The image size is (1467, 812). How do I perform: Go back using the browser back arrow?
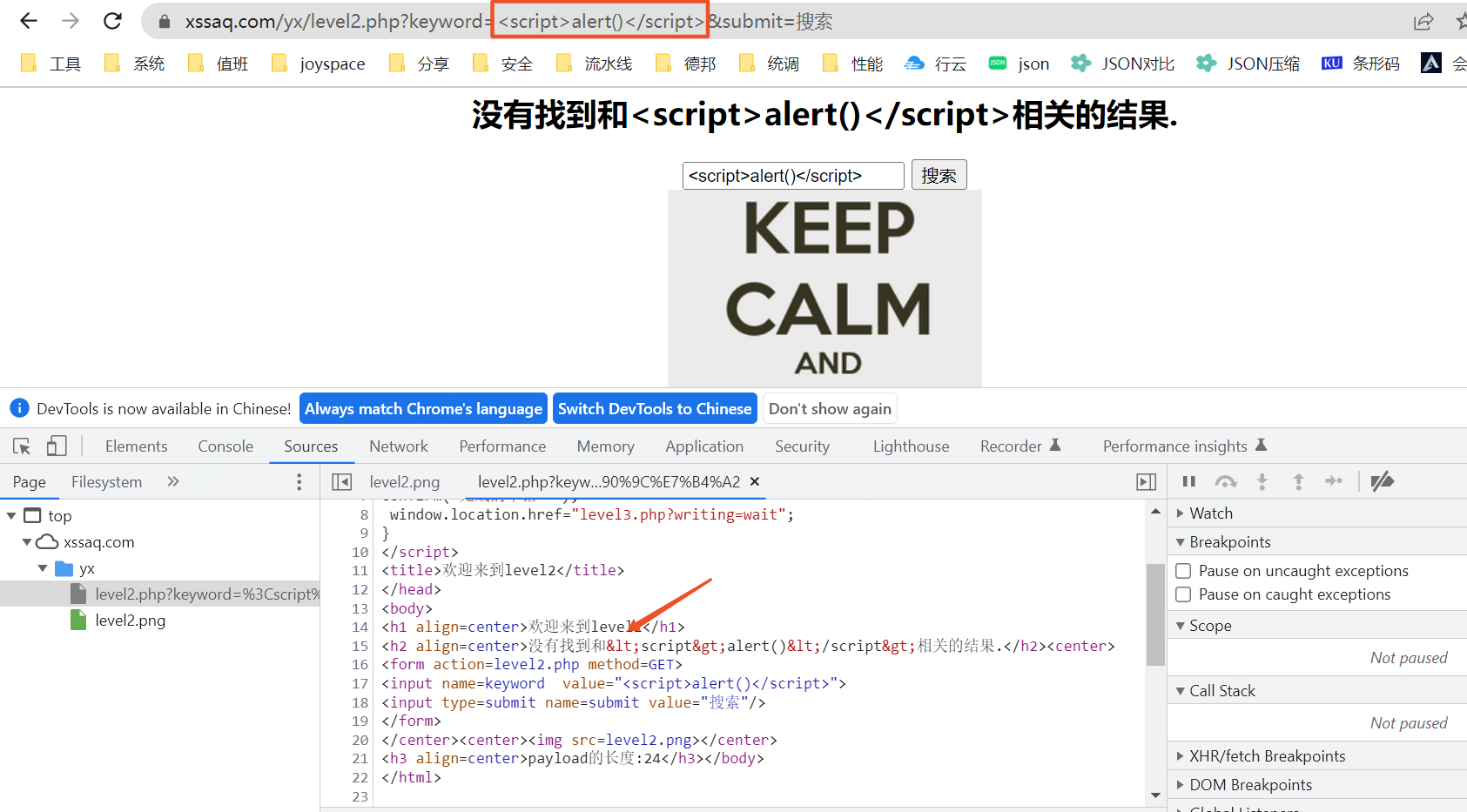29,21
